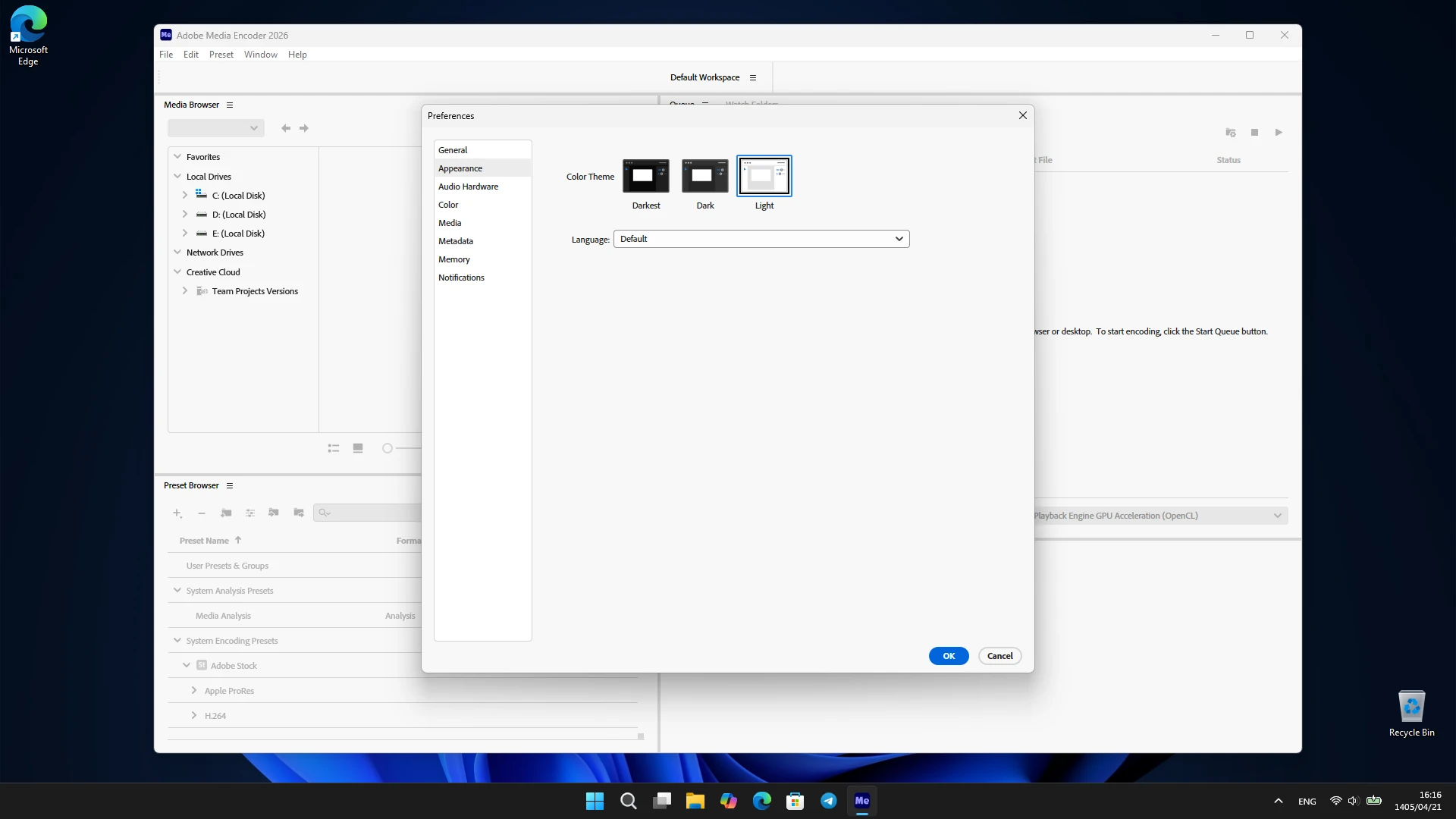Collapse the Favorites tree group
This screenshot has width=1456, height=819.
click(x=177, y=156)
